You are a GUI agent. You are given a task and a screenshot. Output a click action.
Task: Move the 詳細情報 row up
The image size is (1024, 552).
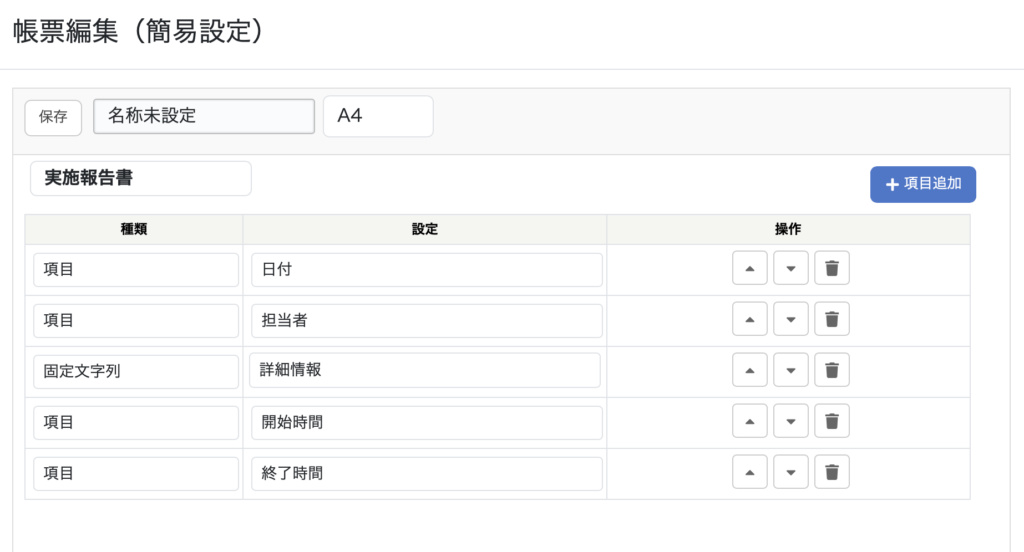tap(750, 370)
